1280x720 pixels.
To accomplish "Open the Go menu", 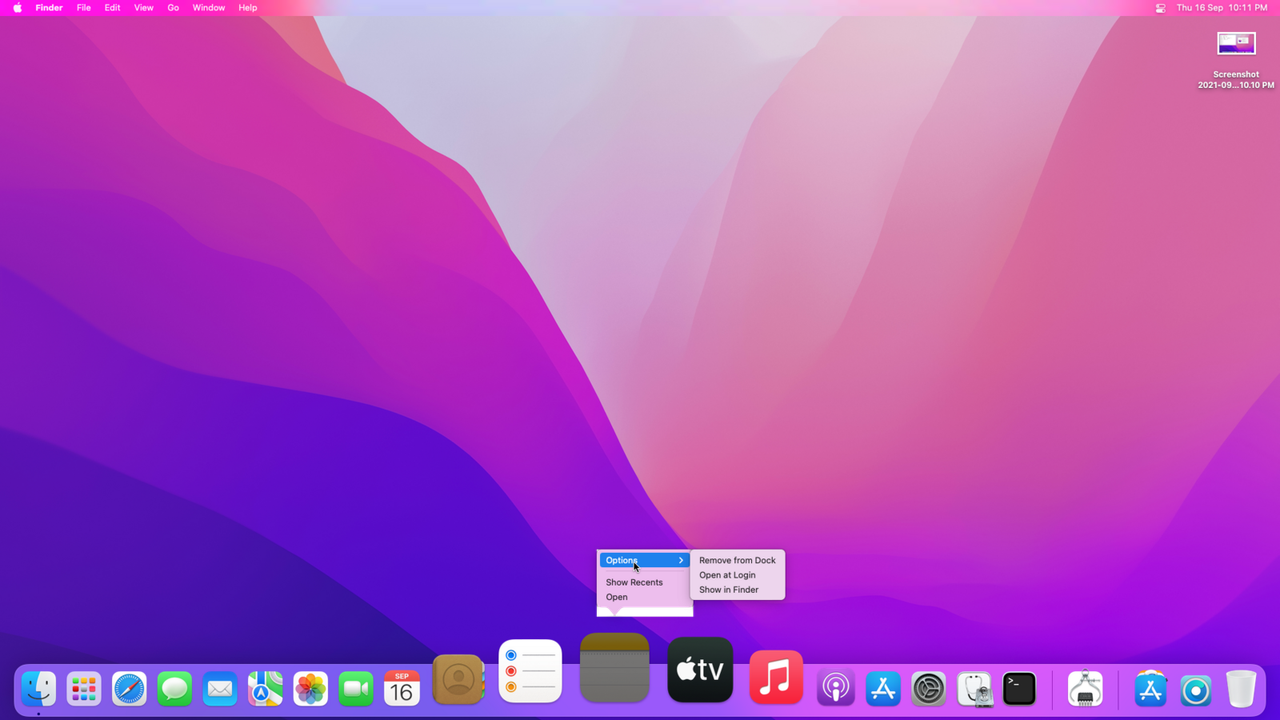I will pos(173,8).
